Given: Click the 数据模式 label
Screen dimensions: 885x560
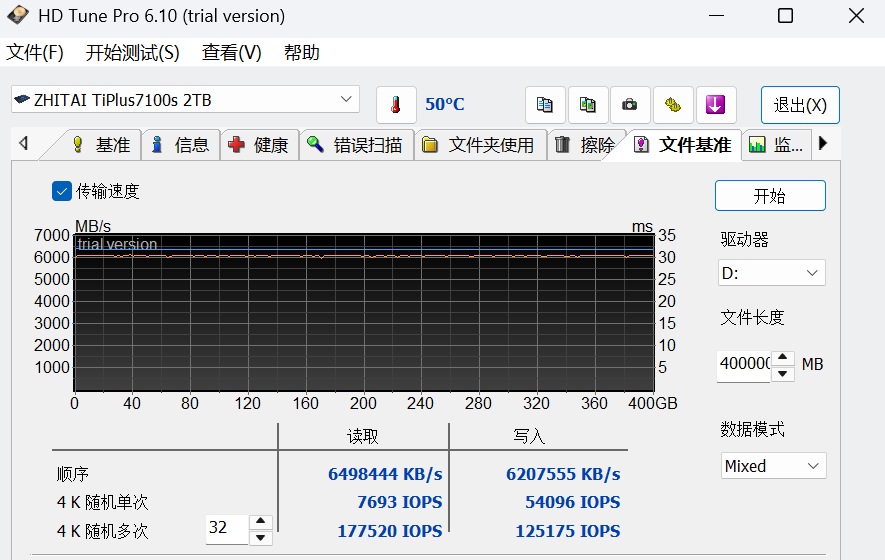Looking at the screenshot, I should click(x=752, y=430).
